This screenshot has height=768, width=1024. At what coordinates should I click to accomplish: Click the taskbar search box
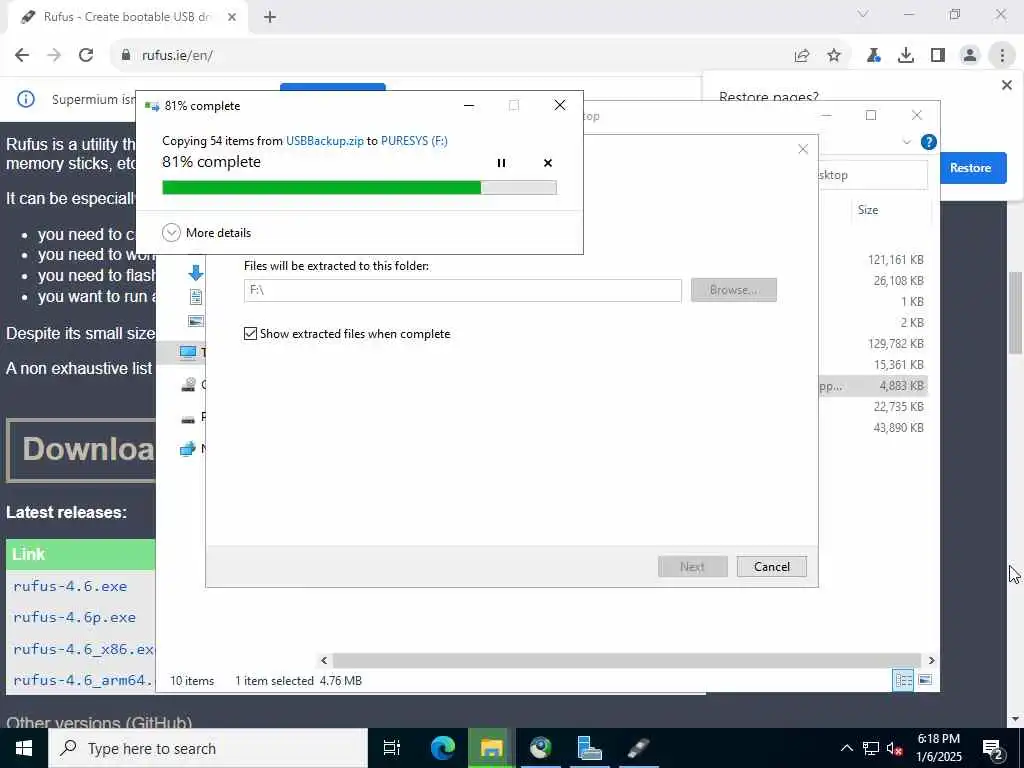pyautogui.click(x=208, y=748)
